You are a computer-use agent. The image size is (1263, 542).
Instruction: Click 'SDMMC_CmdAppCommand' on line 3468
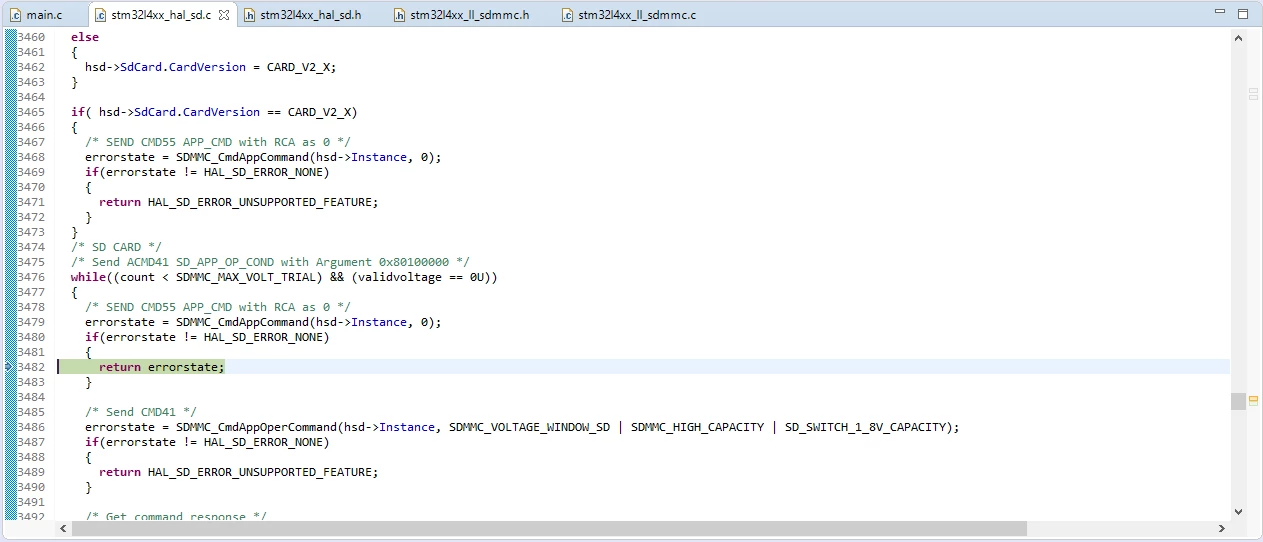[243, 157]
